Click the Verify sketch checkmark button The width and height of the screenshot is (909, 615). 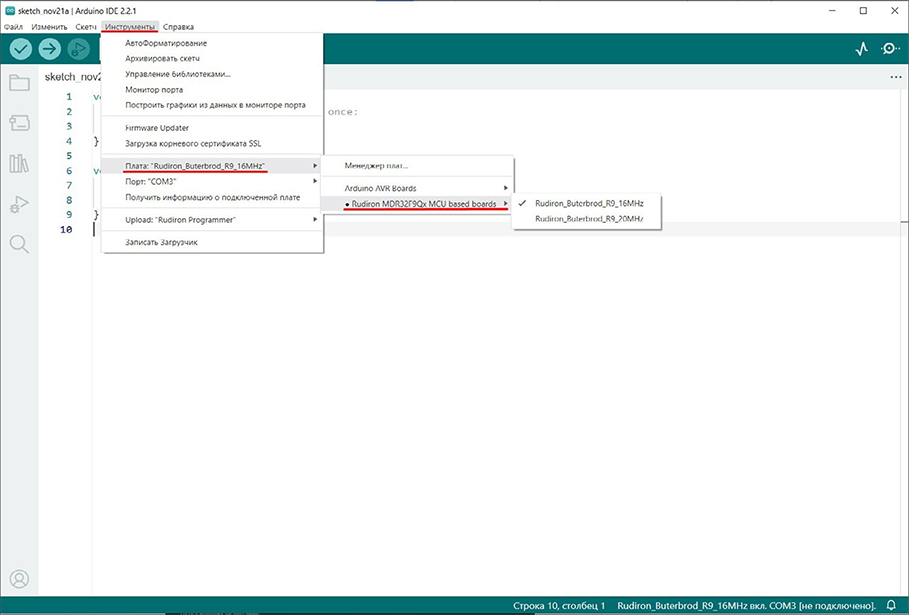tap(21, 49)
